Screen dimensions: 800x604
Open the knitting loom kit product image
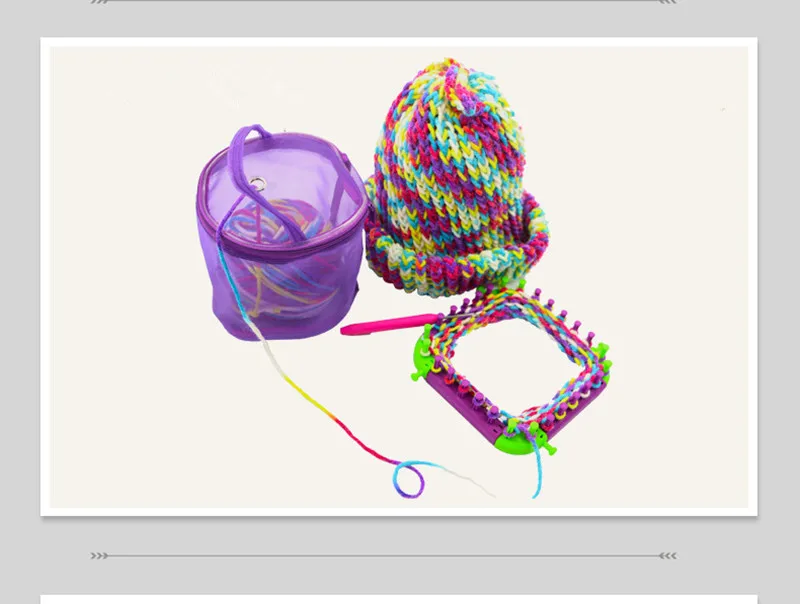pyautogui.click(x=399, y=277)
